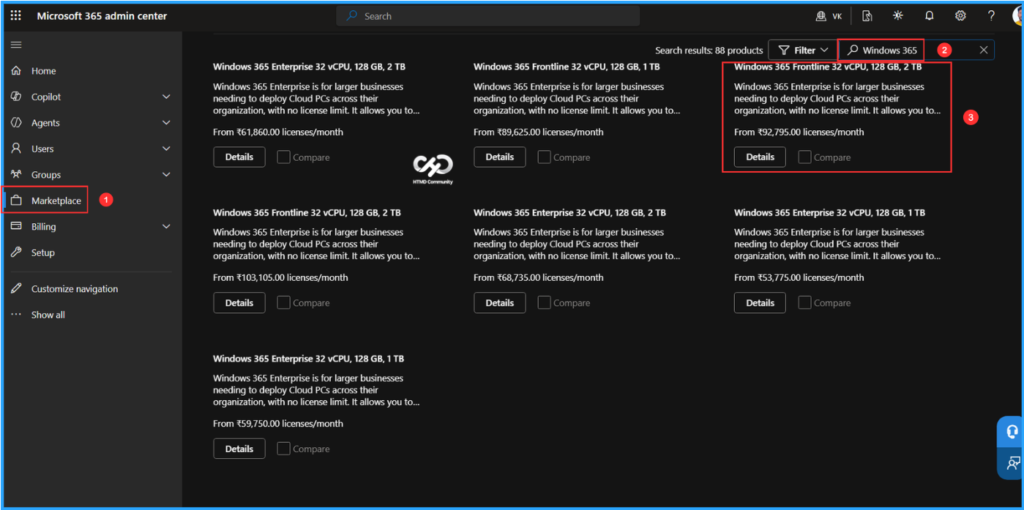Screen dimensions: 1024x510
Task: Open the settings gear in header
Action: click(961, 16)
